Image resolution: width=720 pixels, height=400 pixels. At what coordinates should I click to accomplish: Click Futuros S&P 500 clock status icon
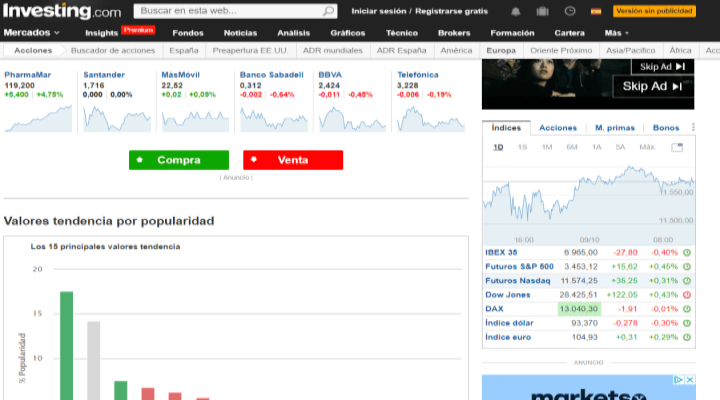(x=687, y=267)
